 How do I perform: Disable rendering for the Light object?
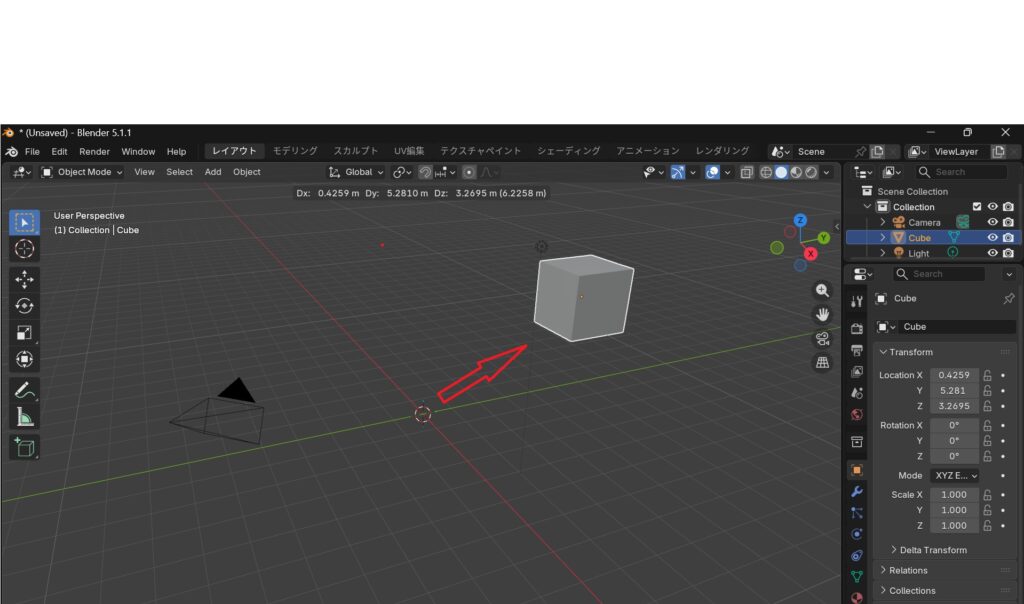pos(1008,254)
